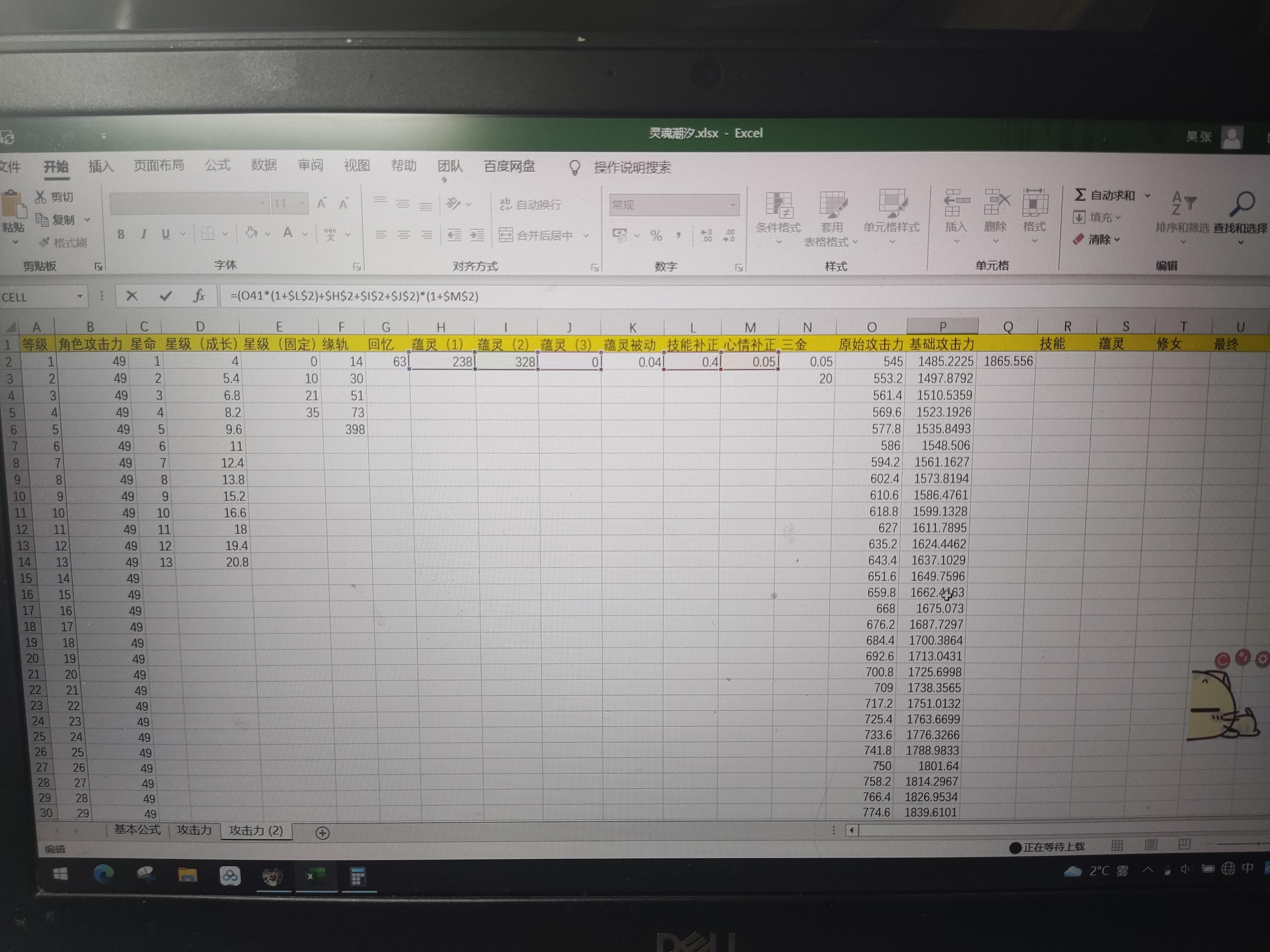Click the 操作说明搜索 search box

coord(632,168)
